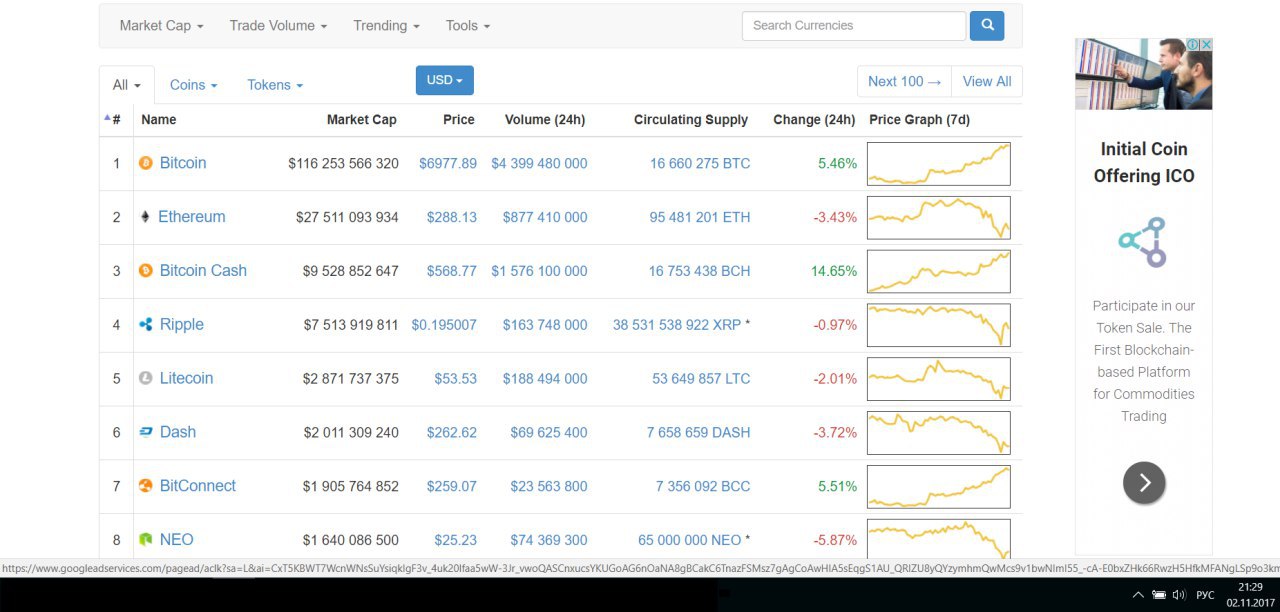Open the NEO link
The height and width of the screenshot is (612, 1280).
tap(176, 540)
